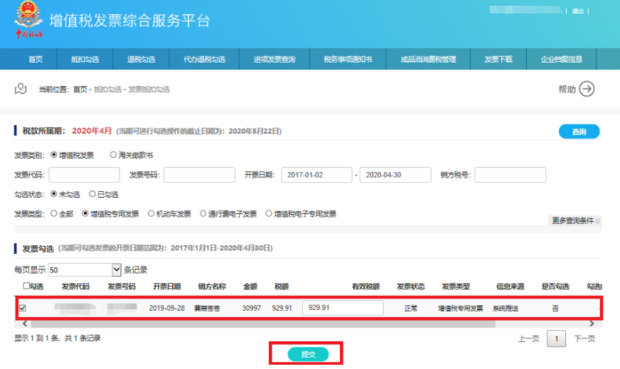Select the 海关缴款书 radio option
This screenshot has width=620, height=369.
coord(113,155)
